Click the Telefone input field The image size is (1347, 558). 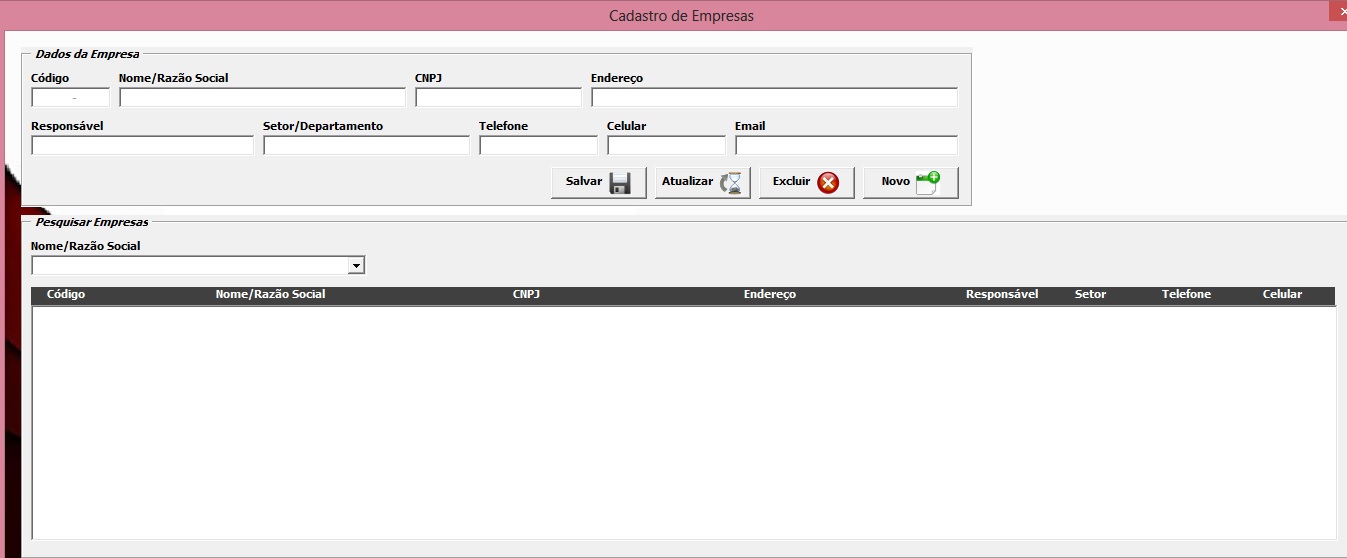click(538, 145)
